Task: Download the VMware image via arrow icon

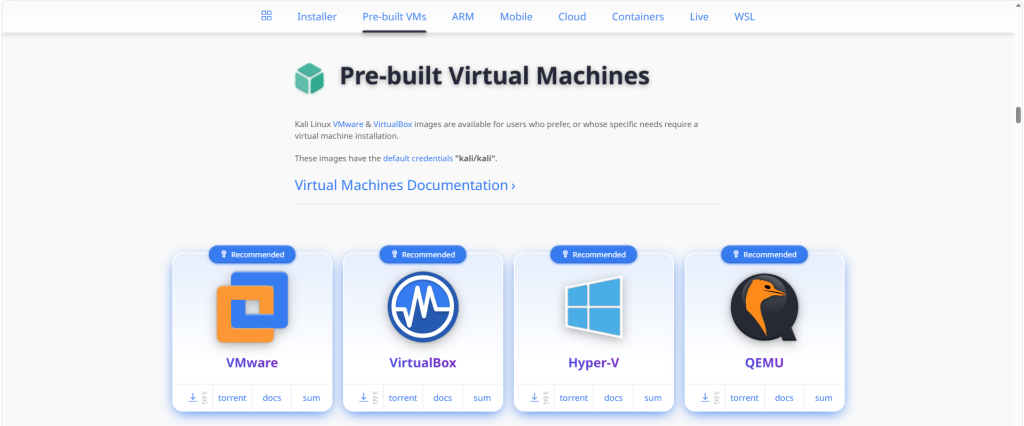Action: pos(193,397)
